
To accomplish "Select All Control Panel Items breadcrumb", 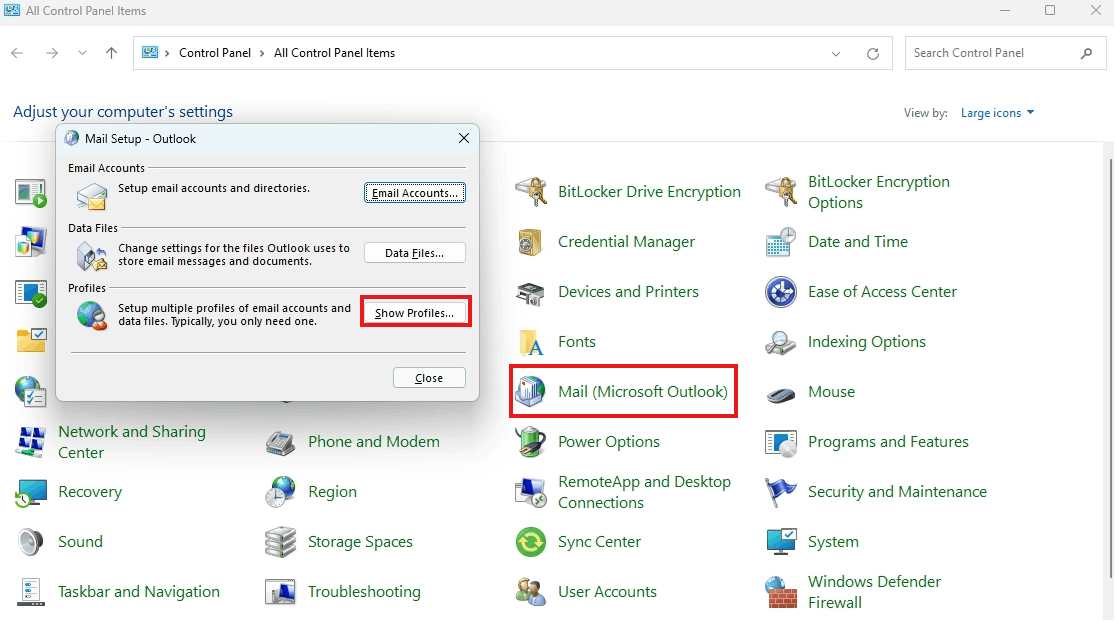I will pos(334,53).
